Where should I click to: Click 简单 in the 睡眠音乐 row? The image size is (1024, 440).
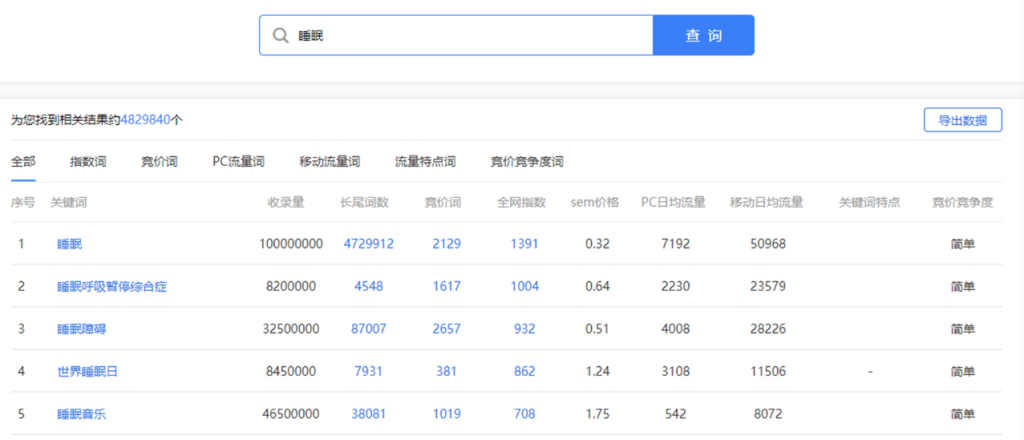pos(963,414)
